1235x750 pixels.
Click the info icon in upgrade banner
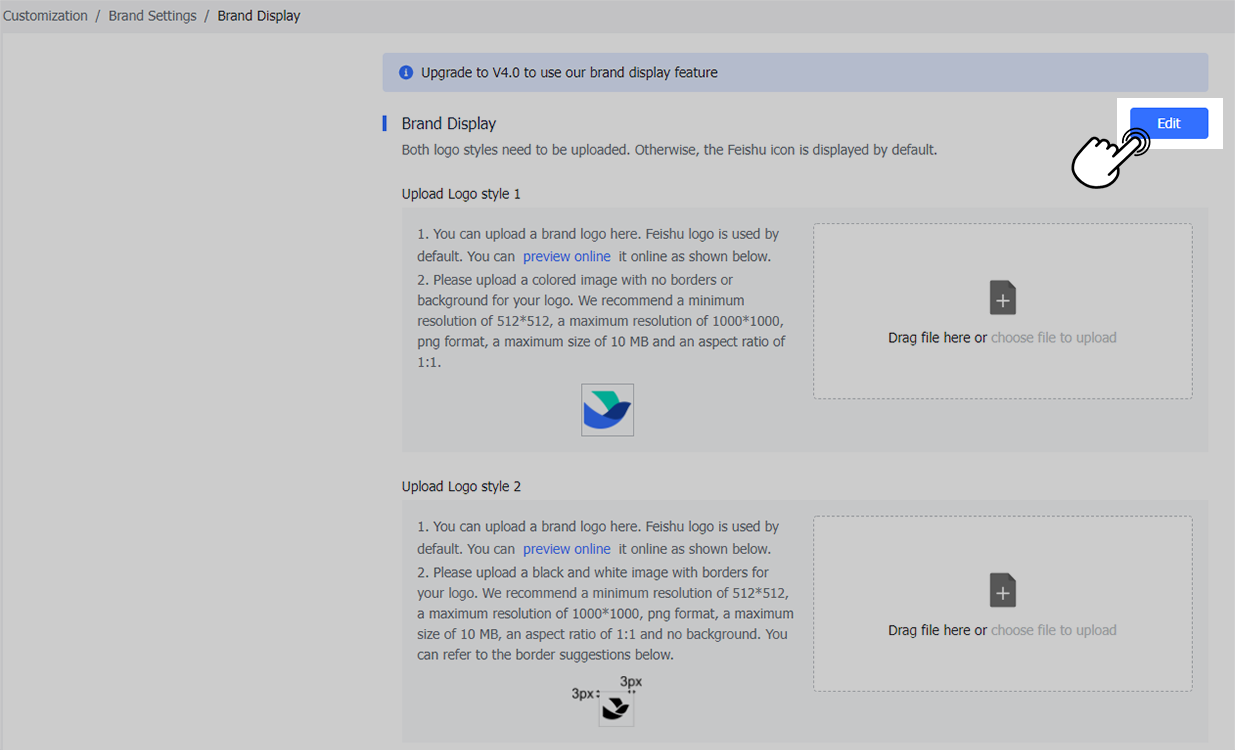pyautogui.click(x=406, y=72)
